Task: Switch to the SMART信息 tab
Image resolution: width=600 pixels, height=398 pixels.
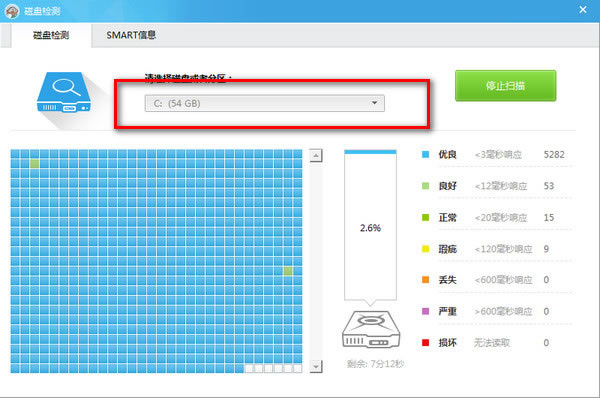Action: pos(131,35)
